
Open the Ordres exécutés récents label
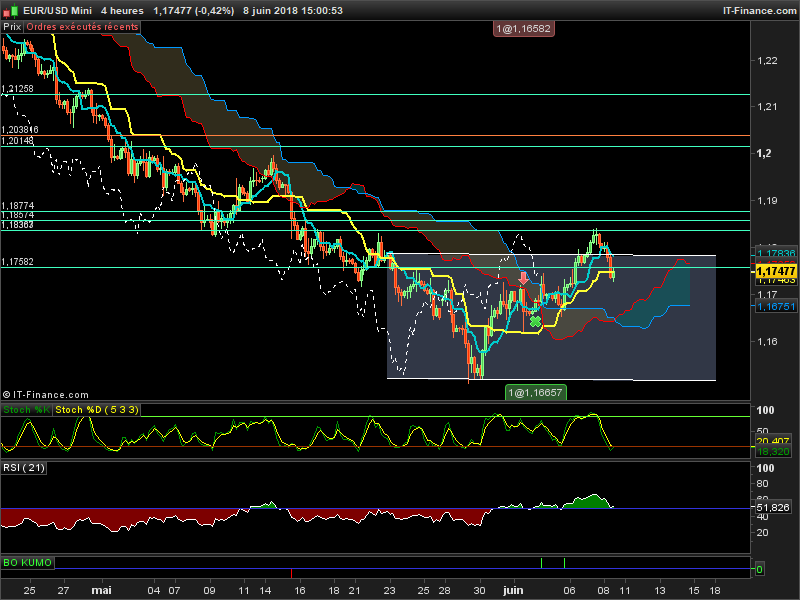click(82, 27)
